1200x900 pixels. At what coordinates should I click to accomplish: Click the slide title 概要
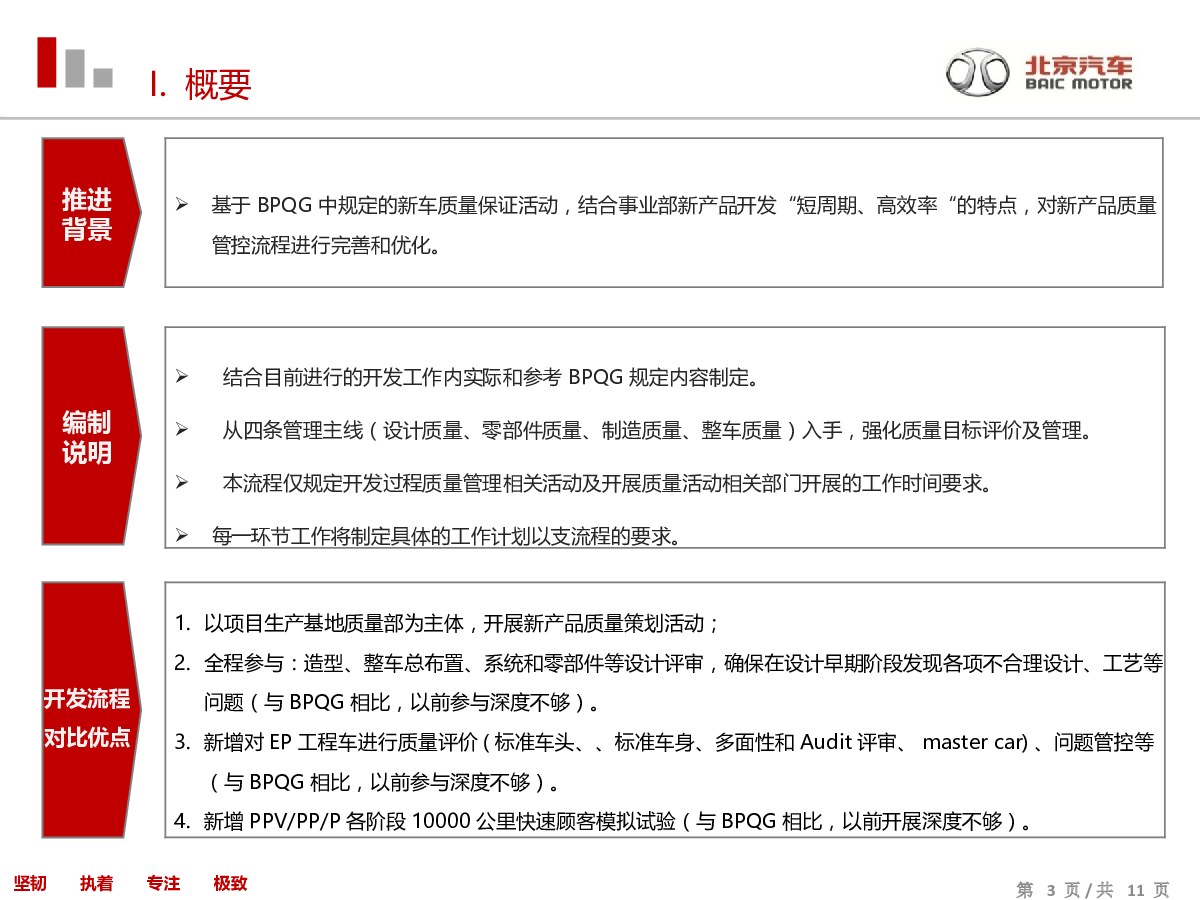click(x=218, y=85)
